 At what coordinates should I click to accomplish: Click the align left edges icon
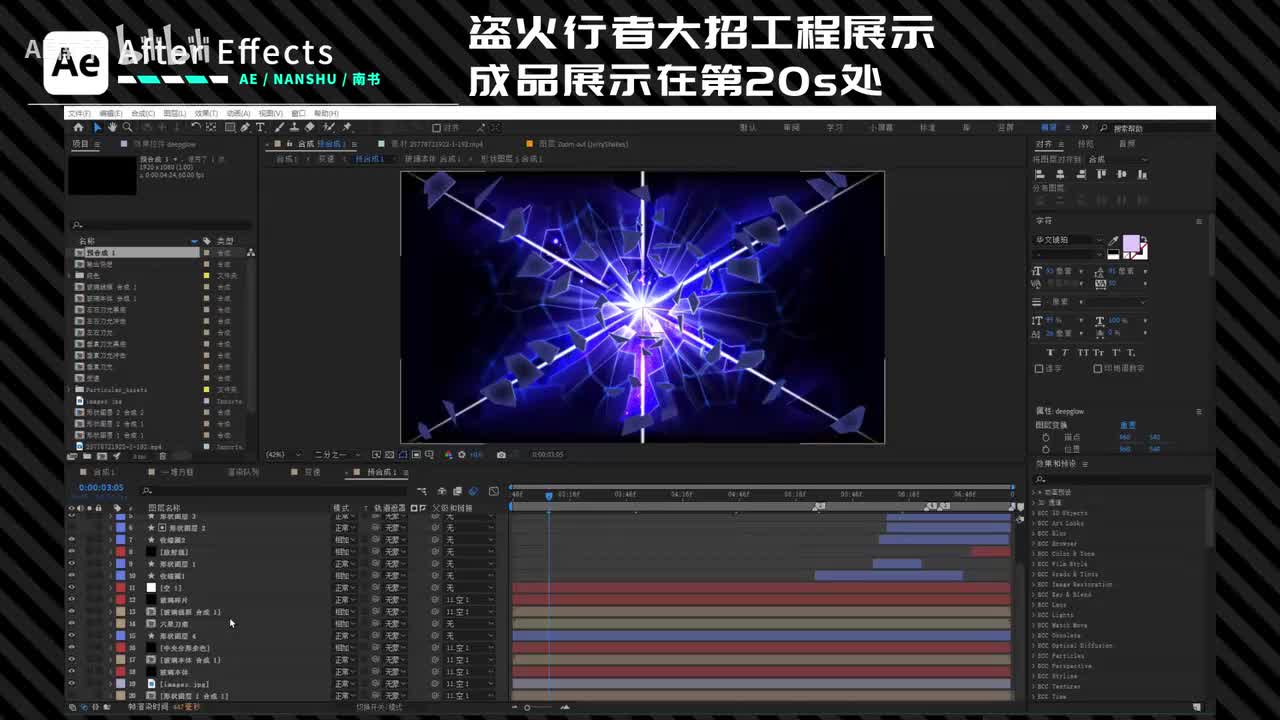(1040, 174)
